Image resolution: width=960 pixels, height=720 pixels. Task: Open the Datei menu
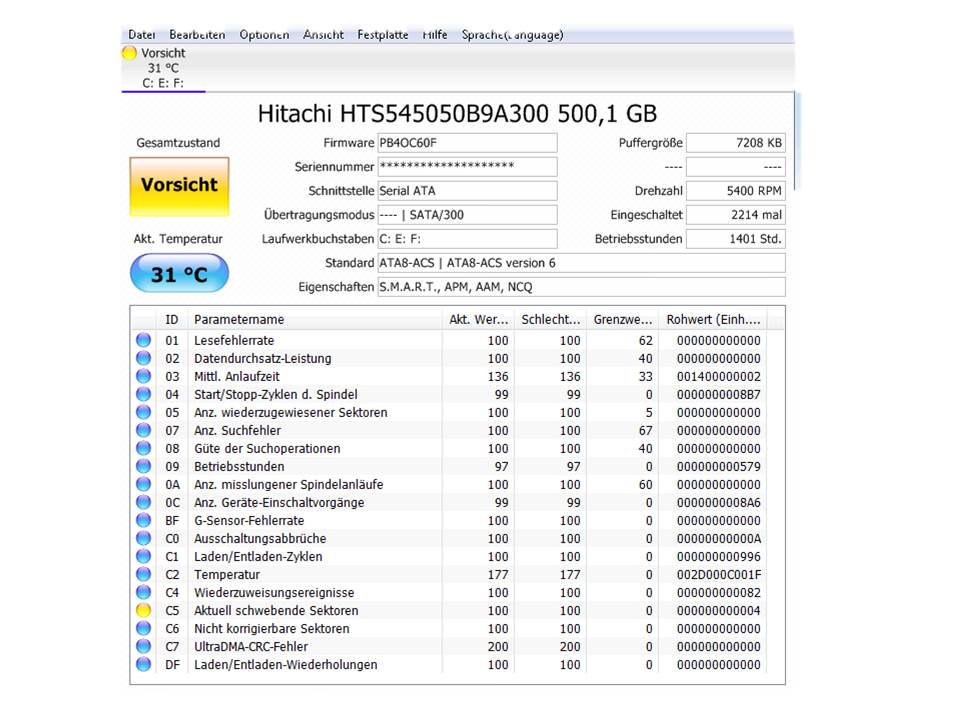click(x=141, y=35)
